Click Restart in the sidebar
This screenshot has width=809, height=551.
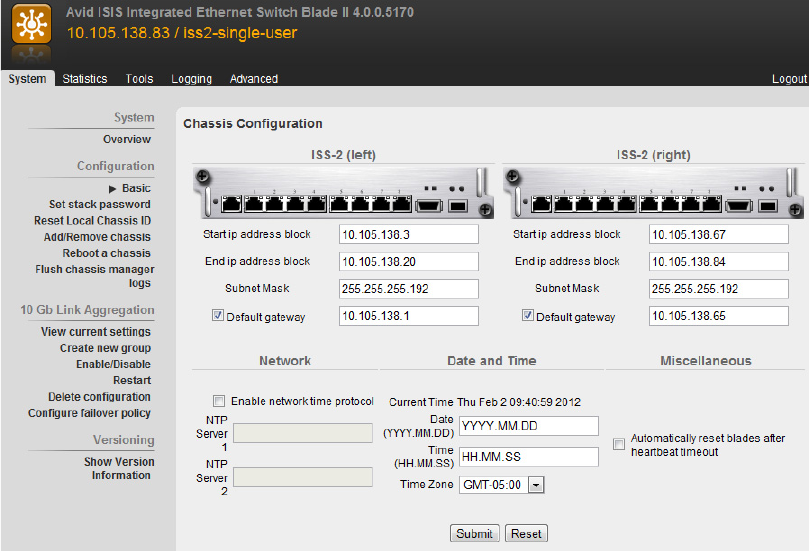132,380
